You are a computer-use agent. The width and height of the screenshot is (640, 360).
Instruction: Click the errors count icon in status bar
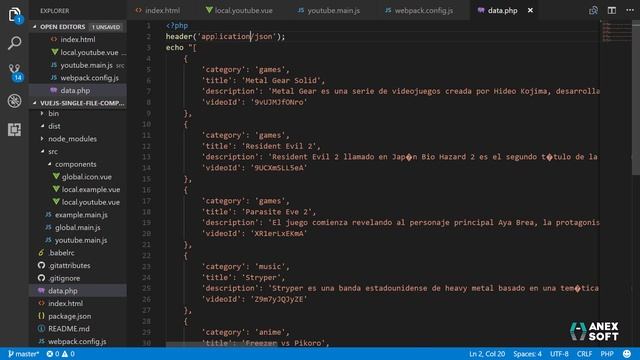point(53,353)
